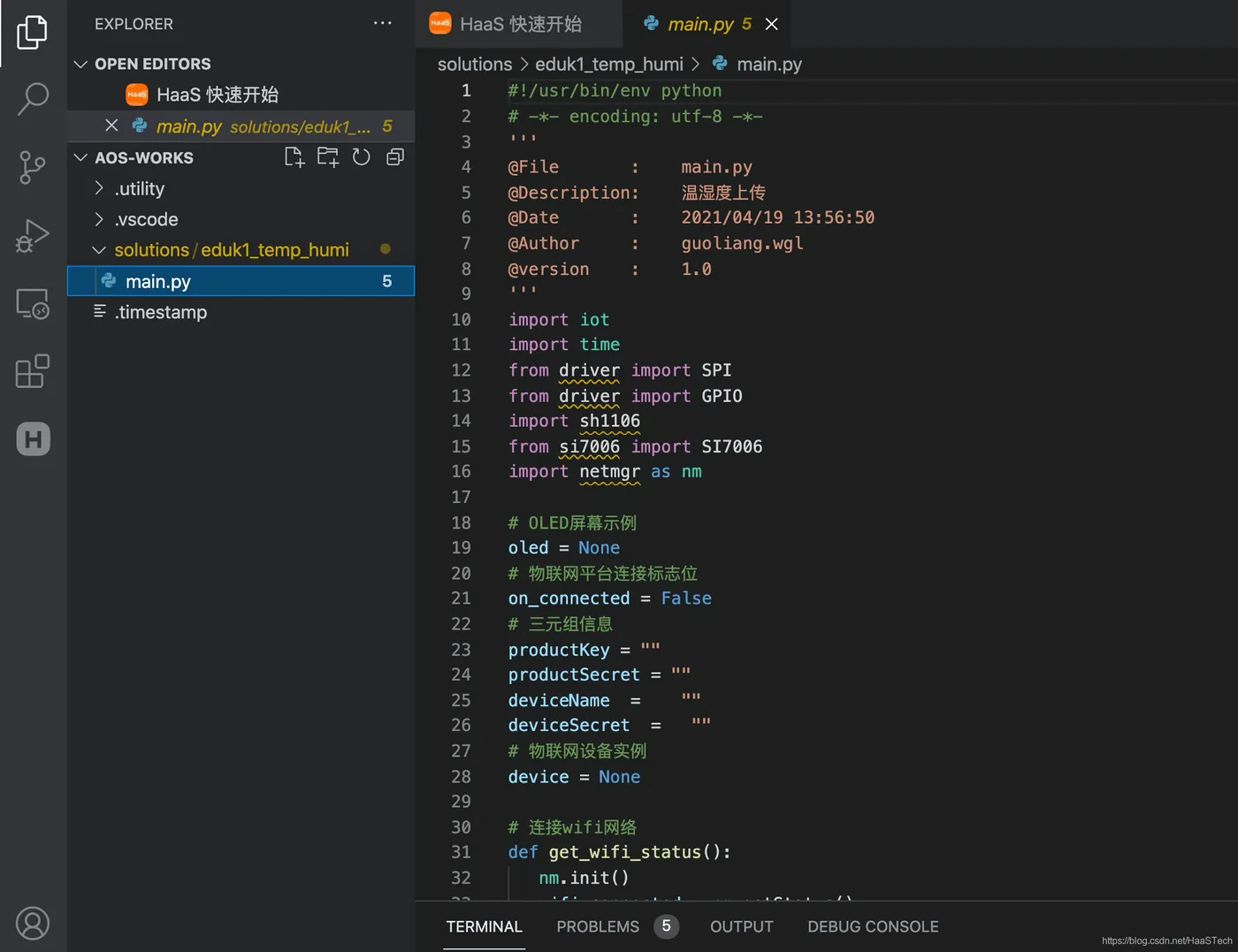The width and height of the screenshot is (1238, 952).
Task: Click the 'import netmgr as nm' line
Action: 605,471
